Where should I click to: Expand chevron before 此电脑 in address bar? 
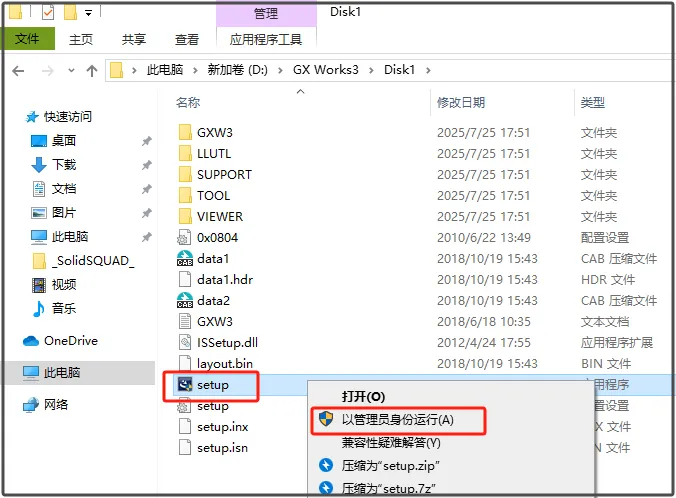pyautogui.click(x=134, y=70)
